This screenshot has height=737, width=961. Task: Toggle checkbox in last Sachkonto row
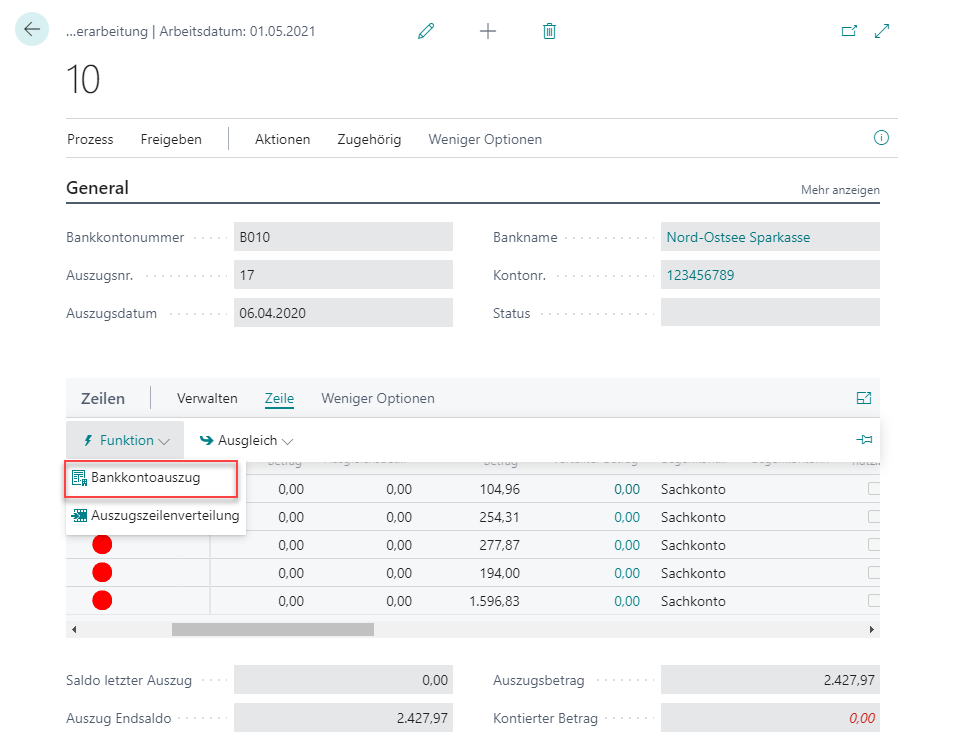click(x=874, y=601)
